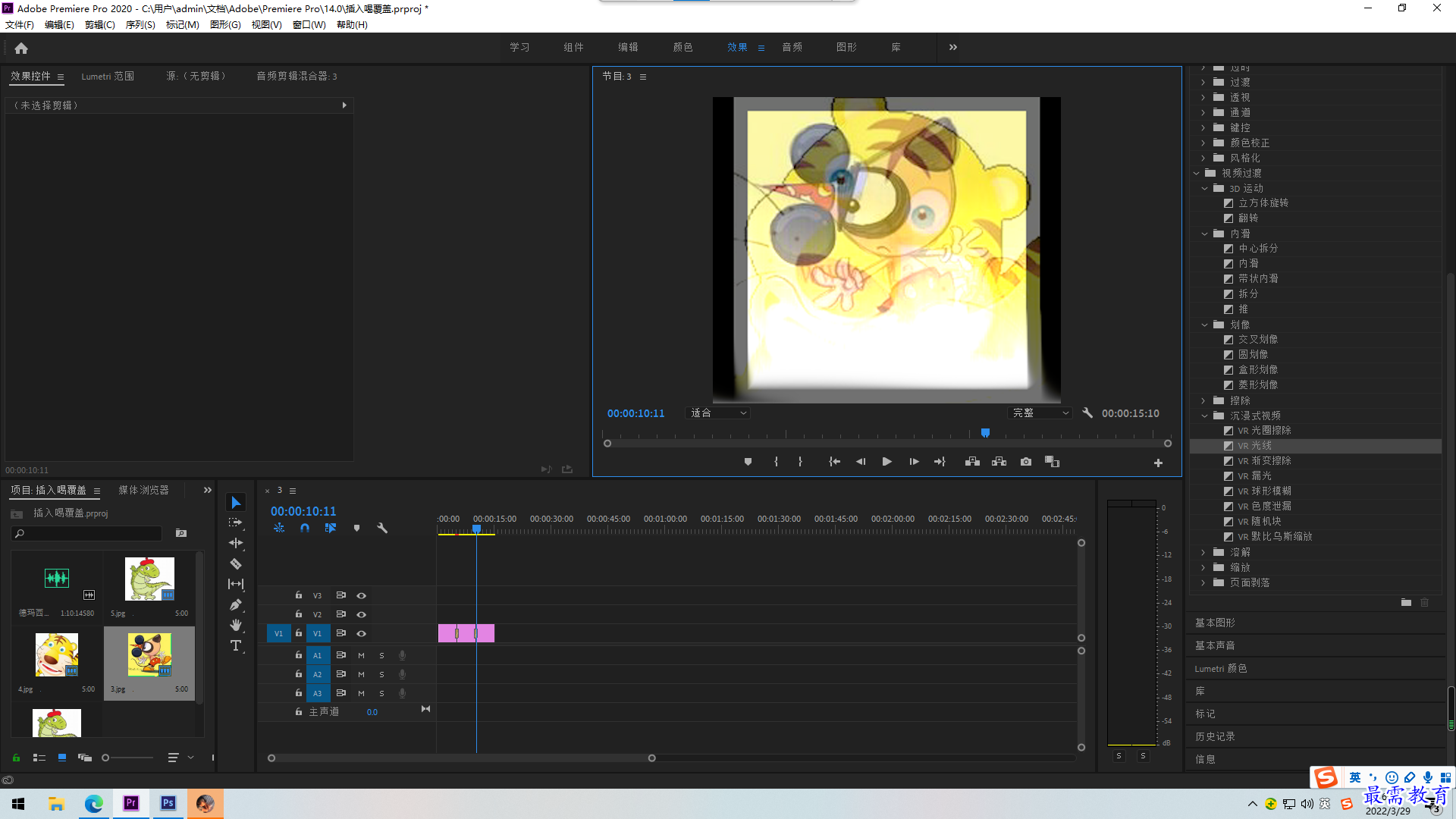
Task: Click the Lift button
Action: click(972, 462)
